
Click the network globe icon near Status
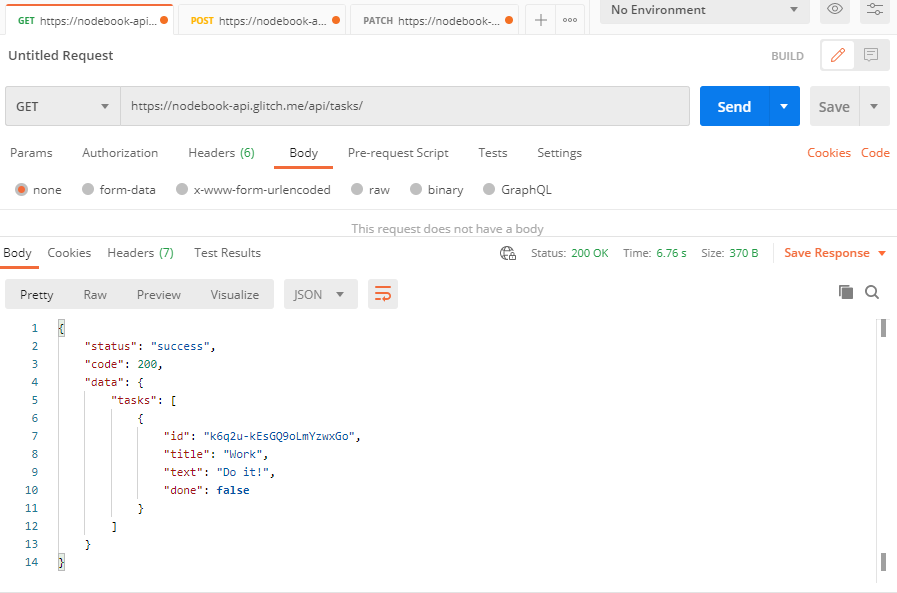508,253
